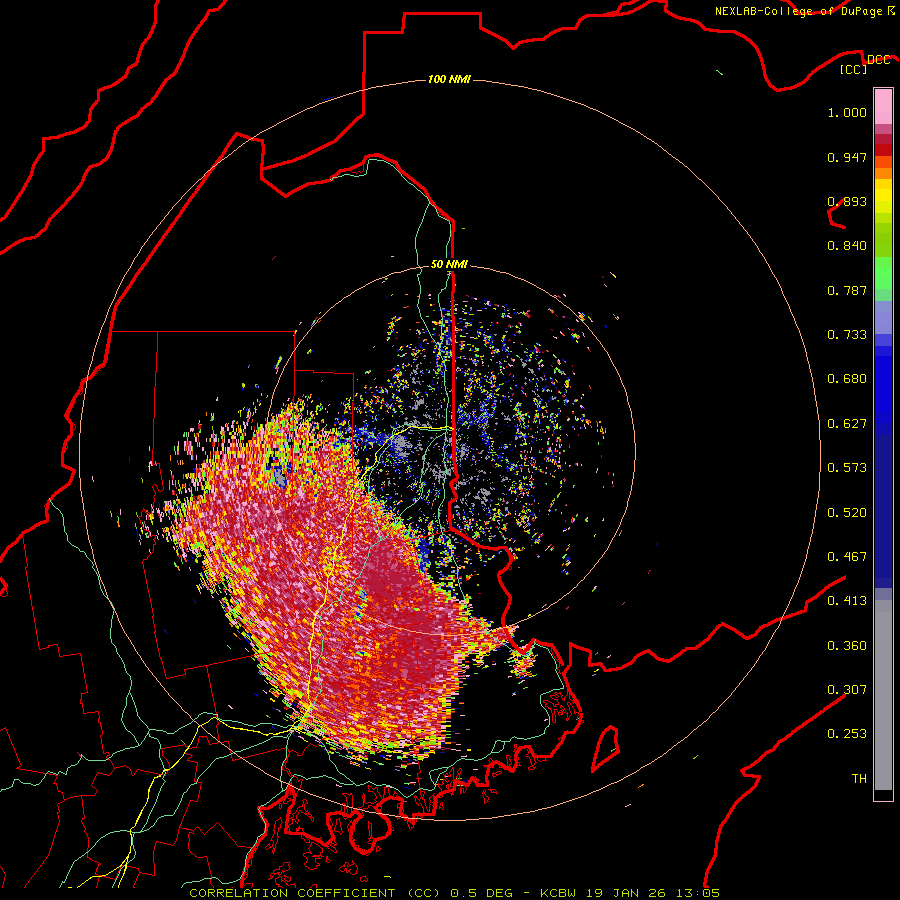
Task: Click the 0.307 scale label
Action: click(847, 690)
